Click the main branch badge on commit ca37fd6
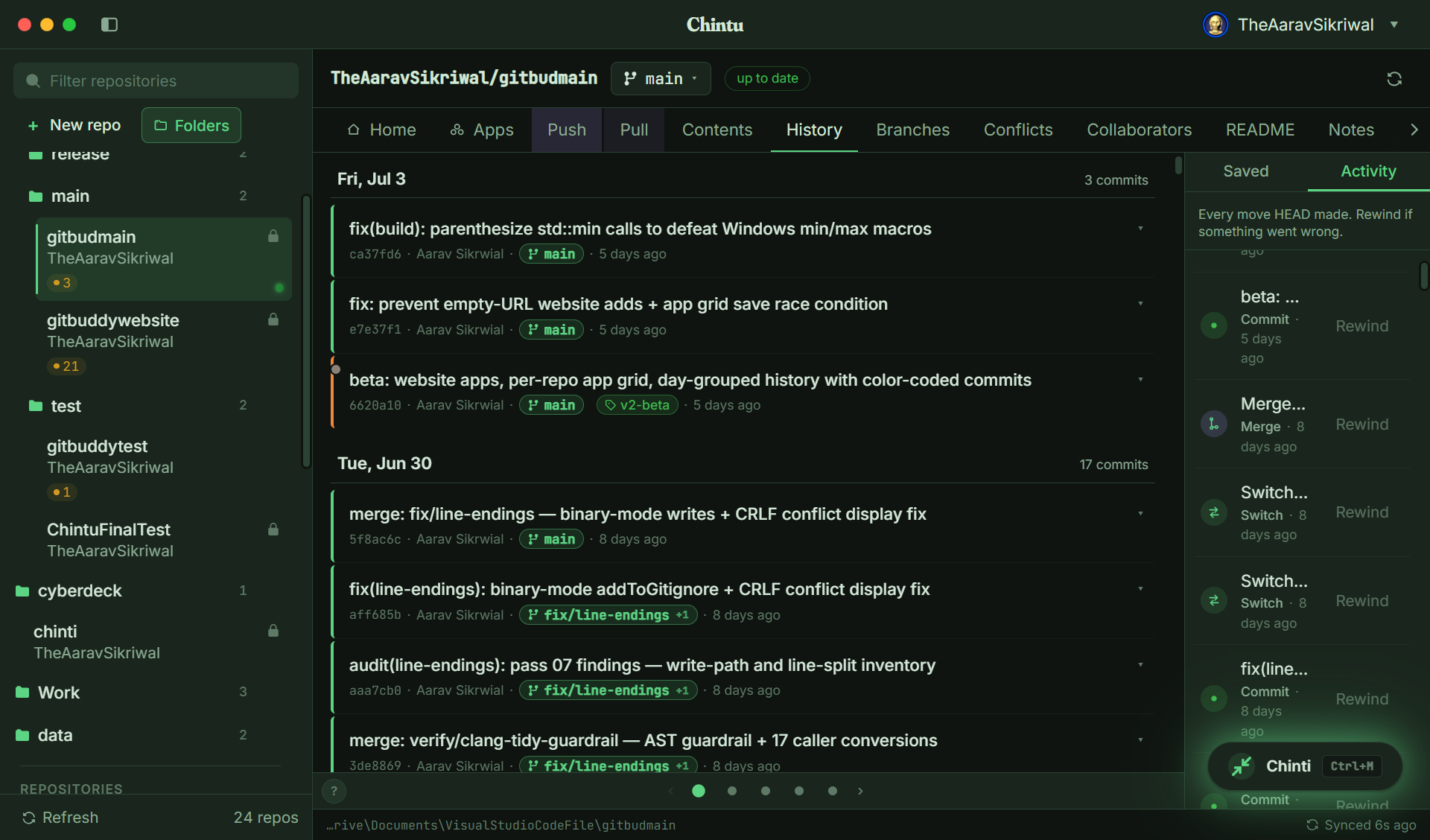The image size is (1430, 840). (x=552, y=254)
